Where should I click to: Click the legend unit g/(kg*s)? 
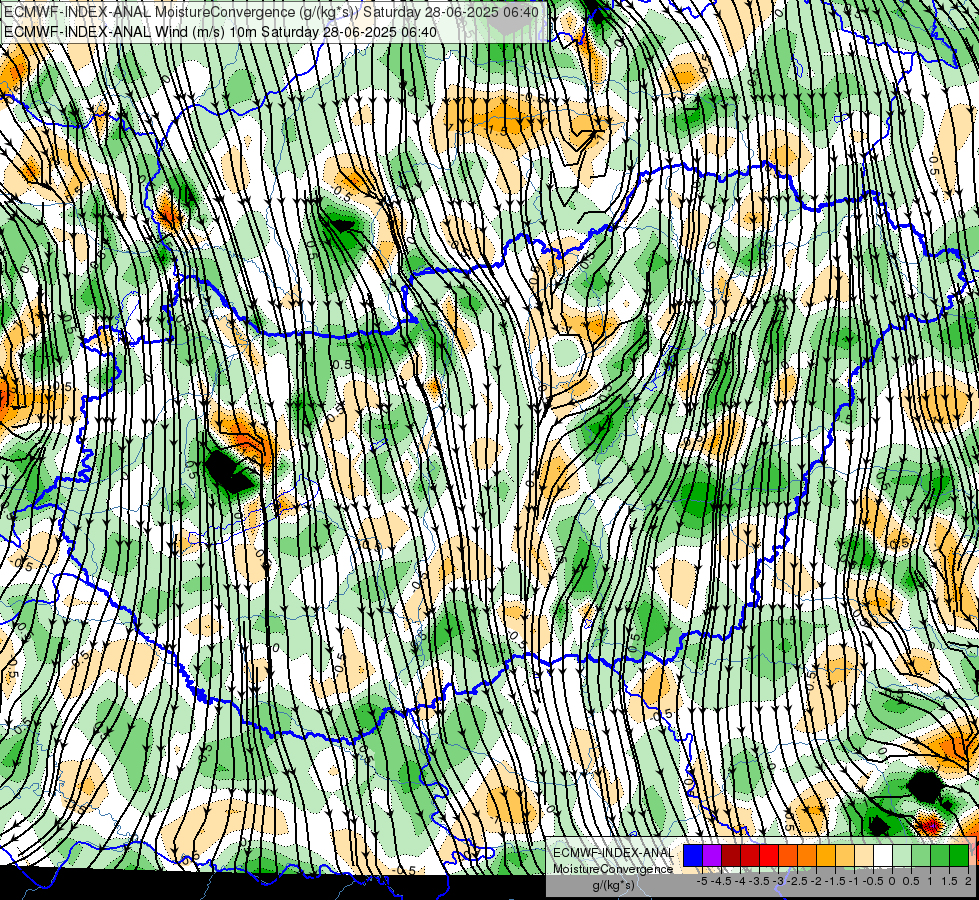[614, 886]
